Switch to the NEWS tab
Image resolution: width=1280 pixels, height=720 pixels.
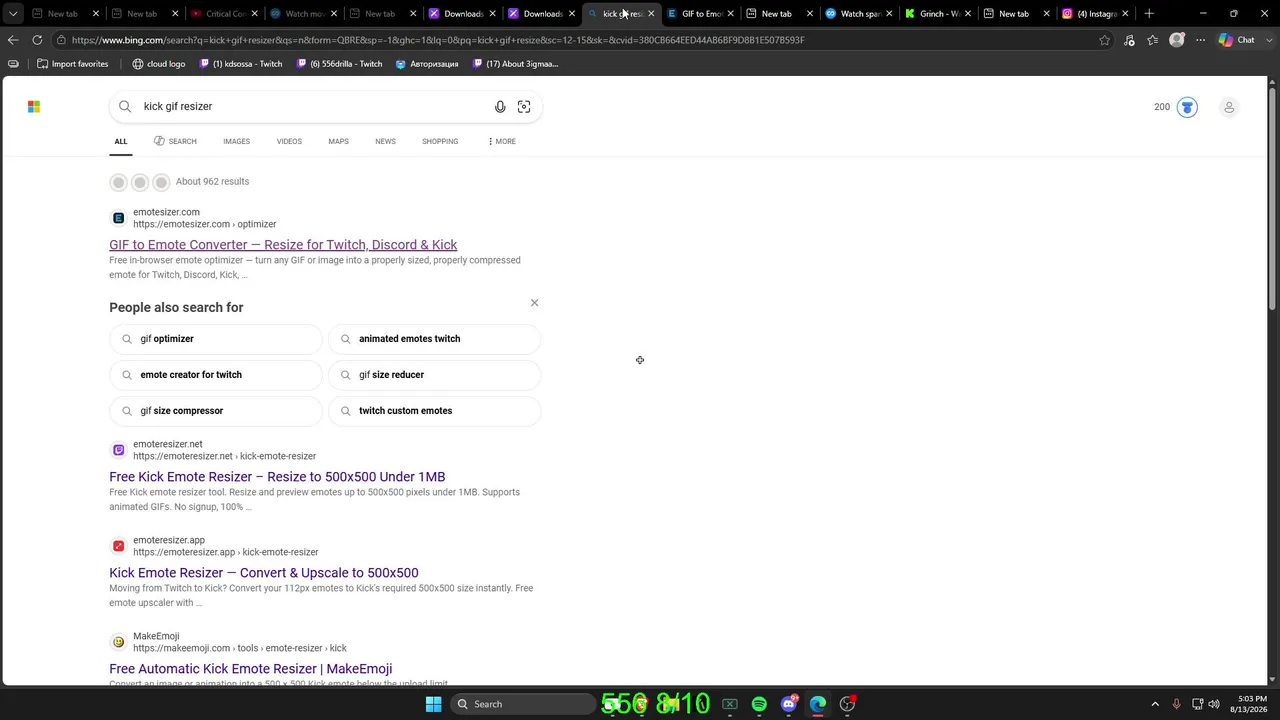click(x=385, y=141)
